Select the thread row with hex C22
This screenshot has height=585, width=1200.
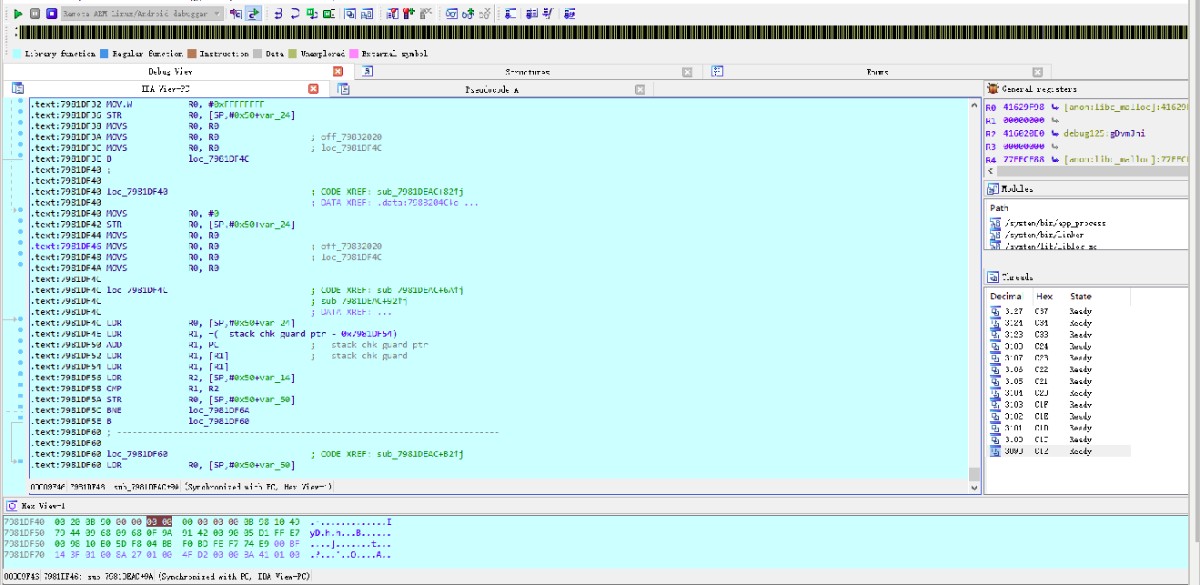tap(1059, 369)
